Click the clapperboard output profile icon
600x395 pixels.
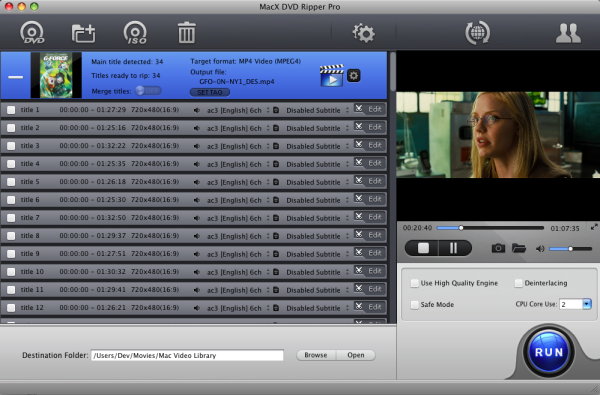click(x=331, y=75)
